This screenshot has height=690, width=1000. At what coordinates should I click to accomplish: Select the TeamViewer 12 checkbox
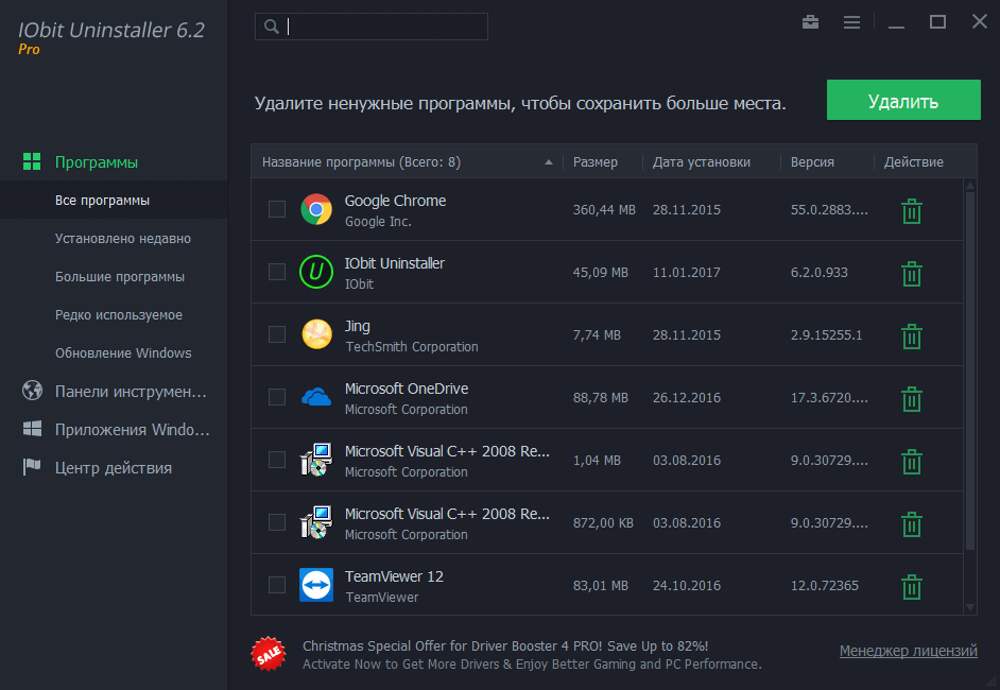(277, 584)
